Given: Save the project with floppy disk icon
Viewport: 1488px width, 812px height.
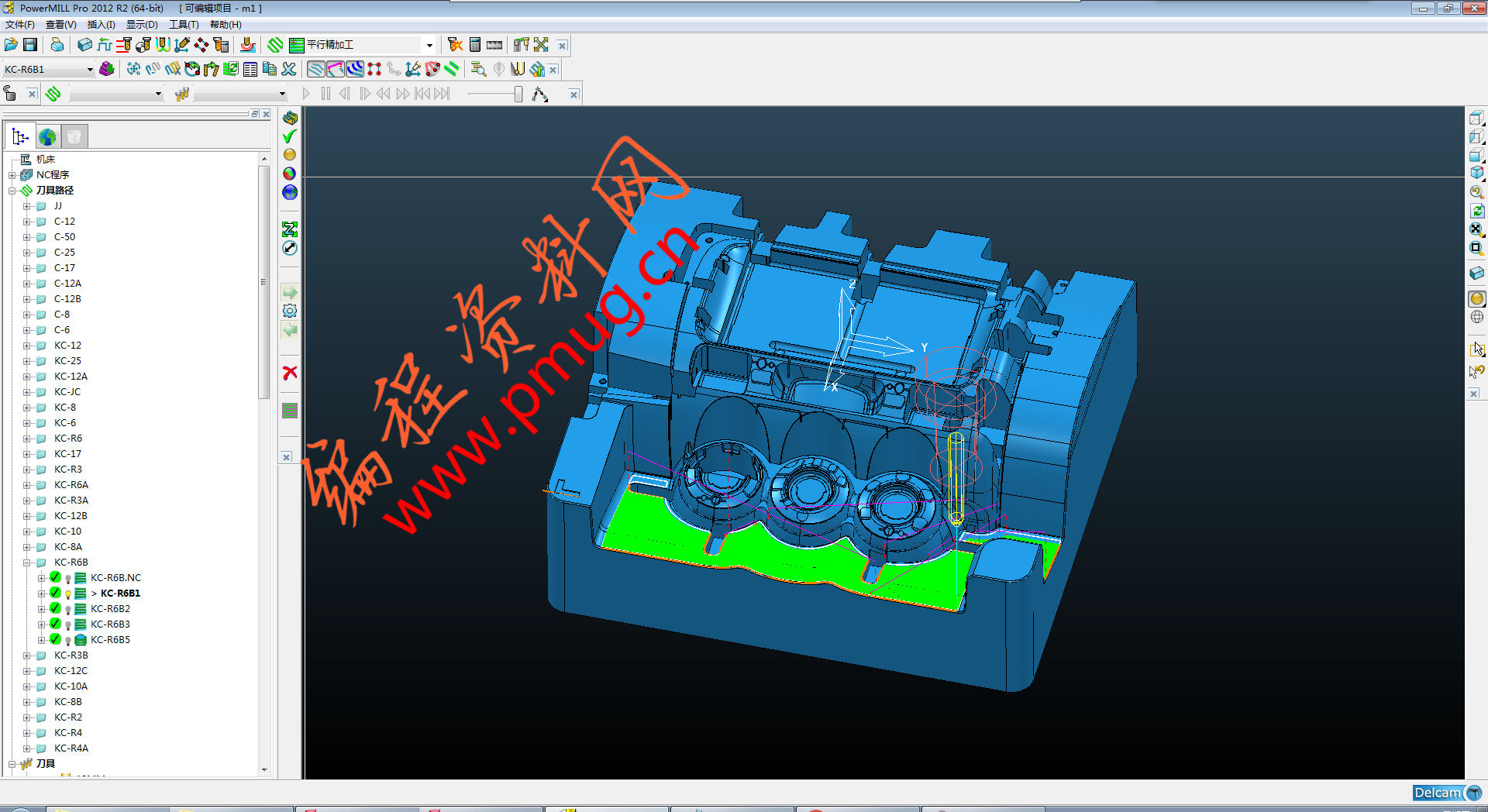Looking at the screenshot, I should [x=30, y=45].
